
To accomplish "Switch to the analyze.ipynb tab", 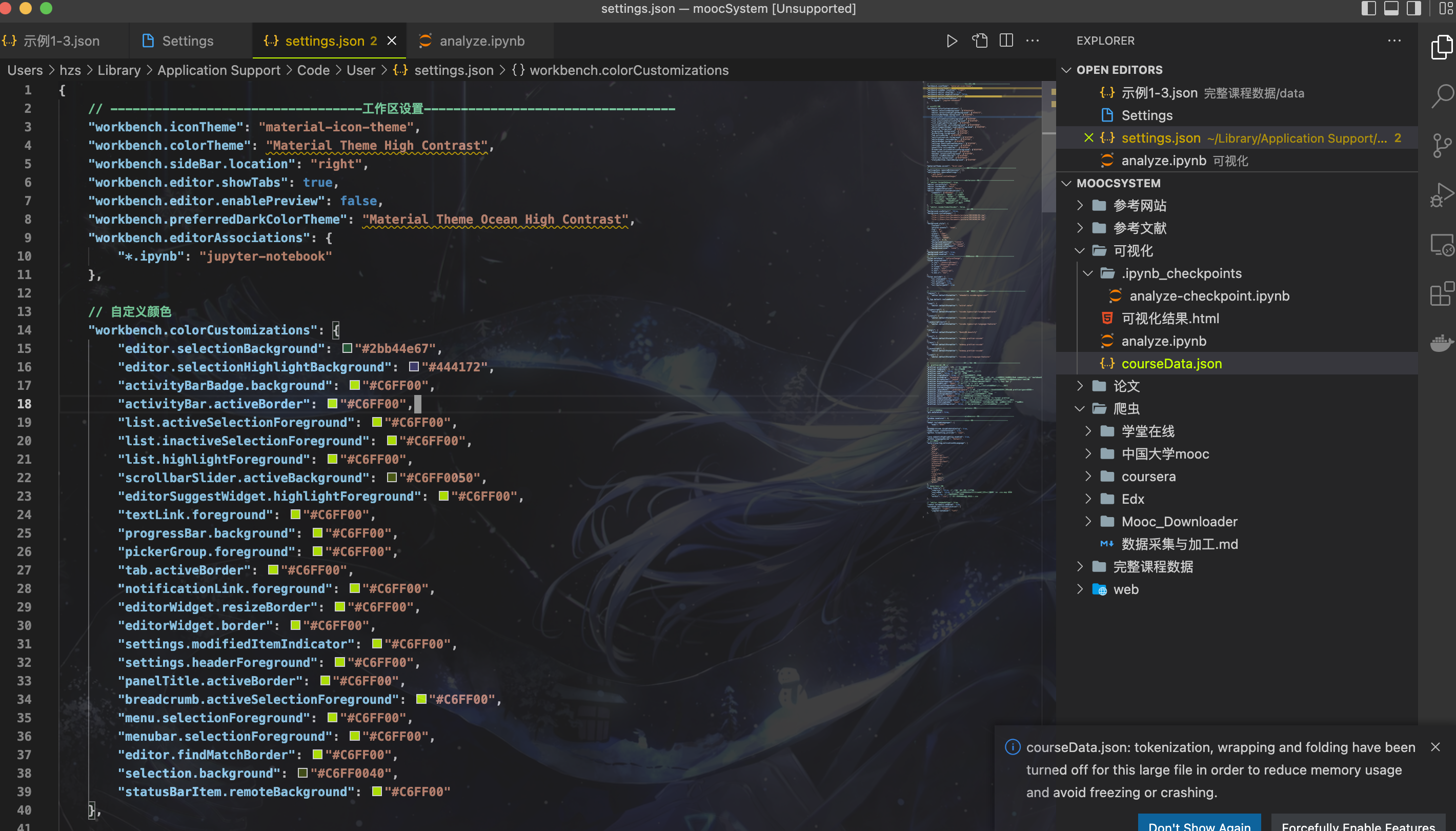I will (481, 41).
